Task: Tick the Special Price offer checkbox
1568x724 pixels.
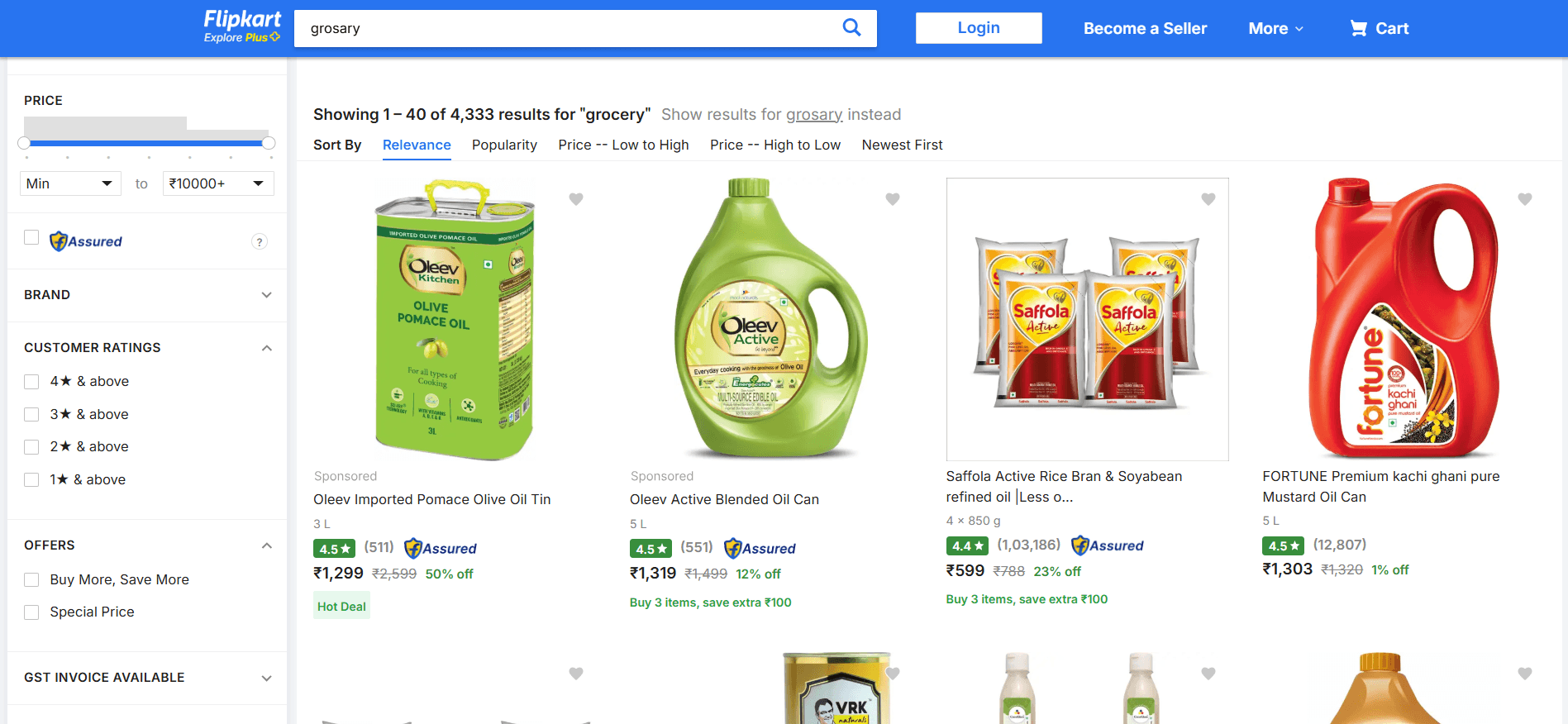Action: click(31, 612)
